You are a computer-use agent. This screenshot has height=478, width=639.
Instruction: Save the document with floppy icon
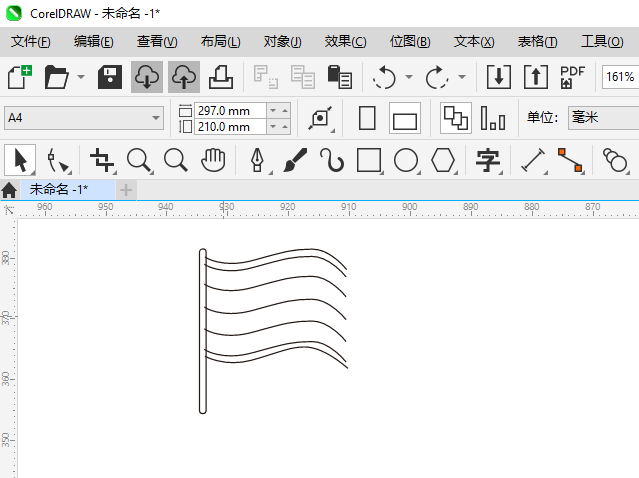[110, 77]
